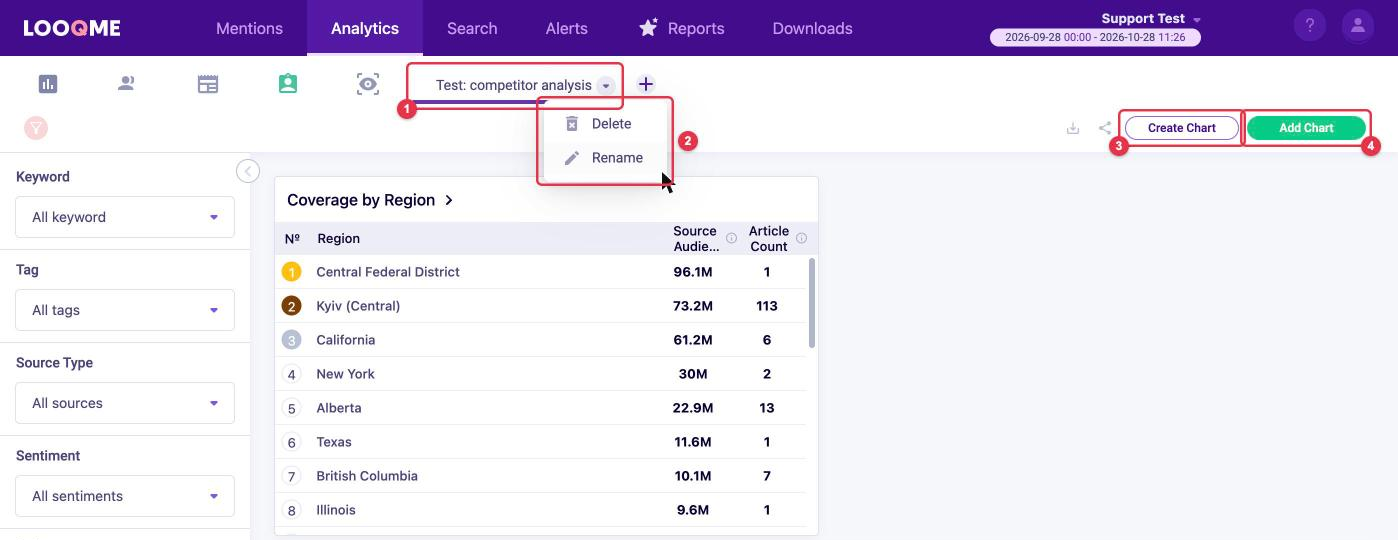Select the green contact badge icon
Viewport: 1398px width, 540px height.
[x=288, y=84]
